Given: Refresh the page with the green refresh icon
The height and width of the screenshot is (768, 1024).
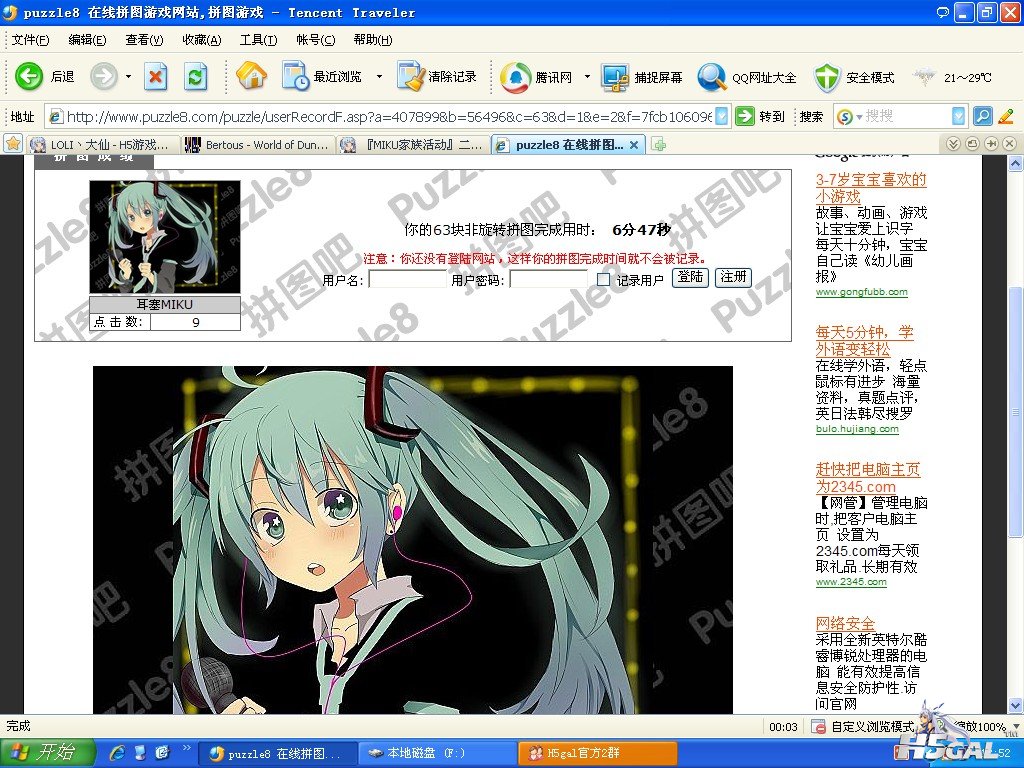Looking at the screenshot, I should 195,77.
